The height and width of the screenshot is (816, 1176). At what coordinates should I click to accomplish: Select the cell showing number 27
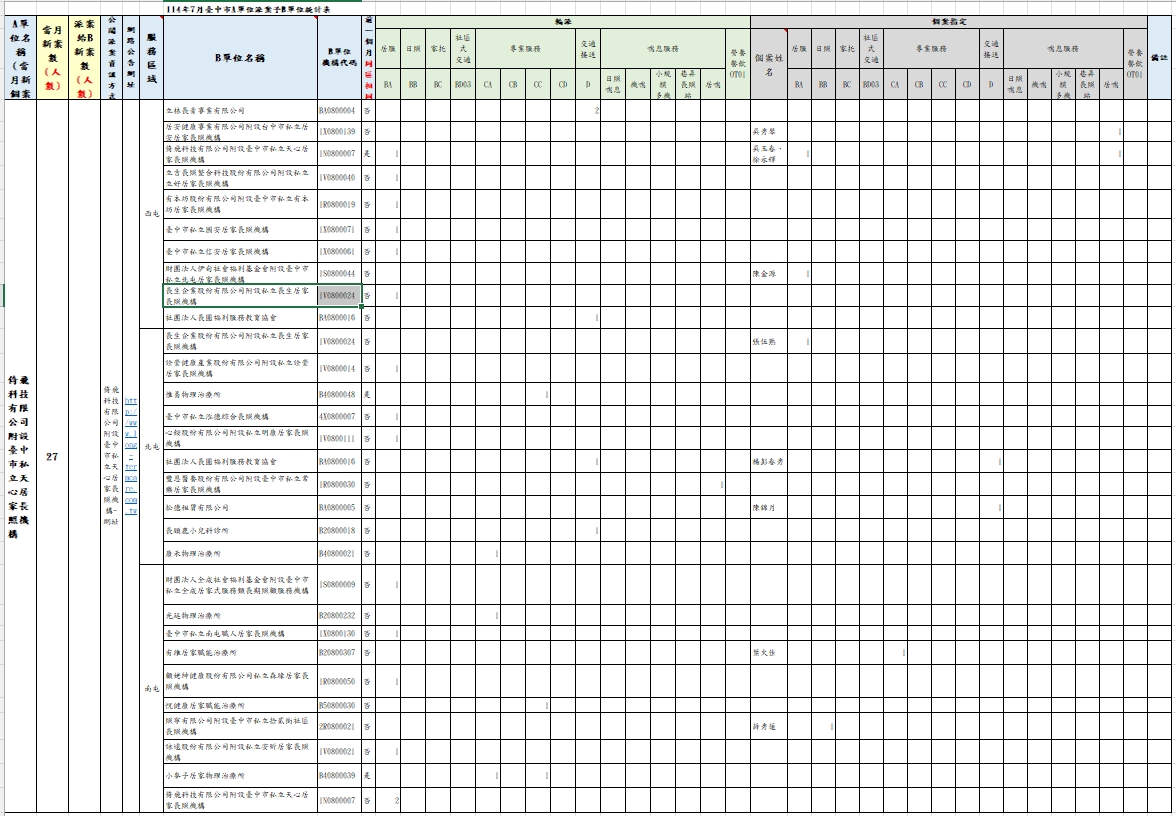(x=52, y=456)
